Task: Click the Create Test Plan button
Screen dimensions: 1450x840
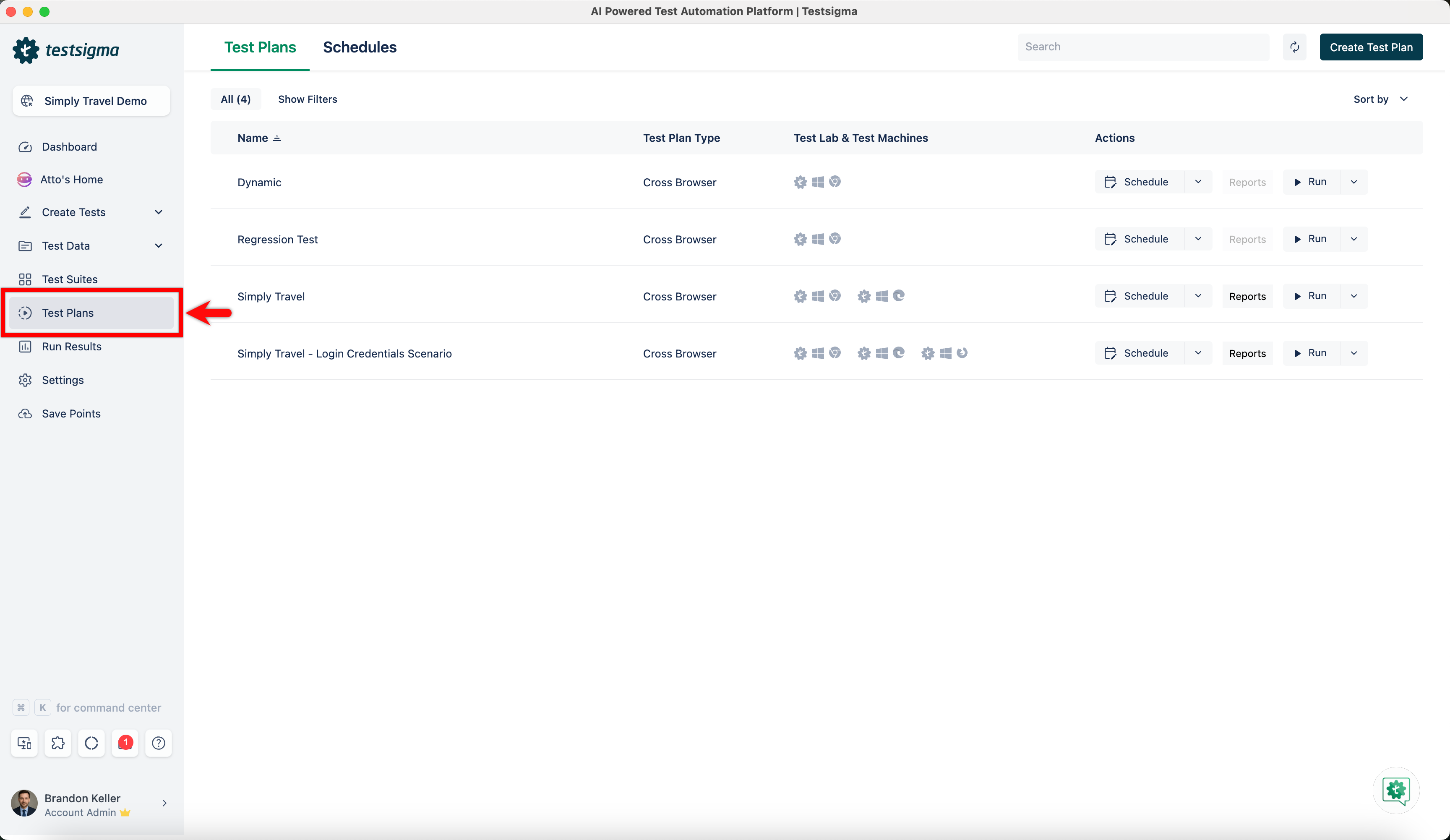Action: pyautogui.click(x=1371, y=47)
